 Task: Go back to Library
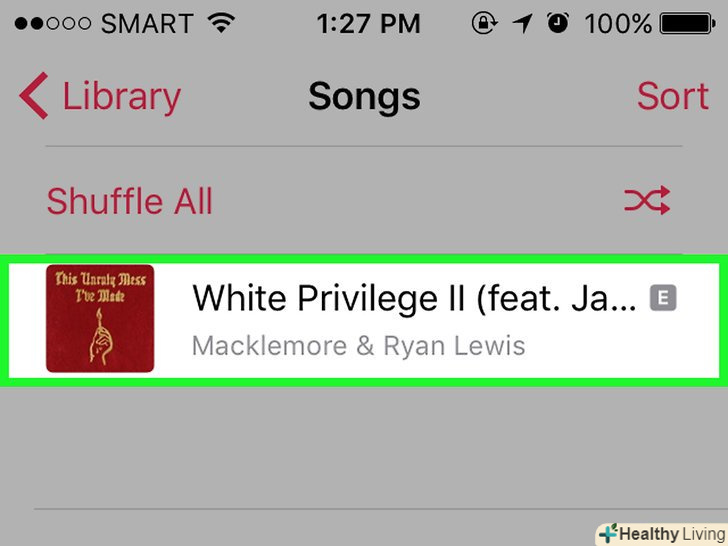click(100, 96)
